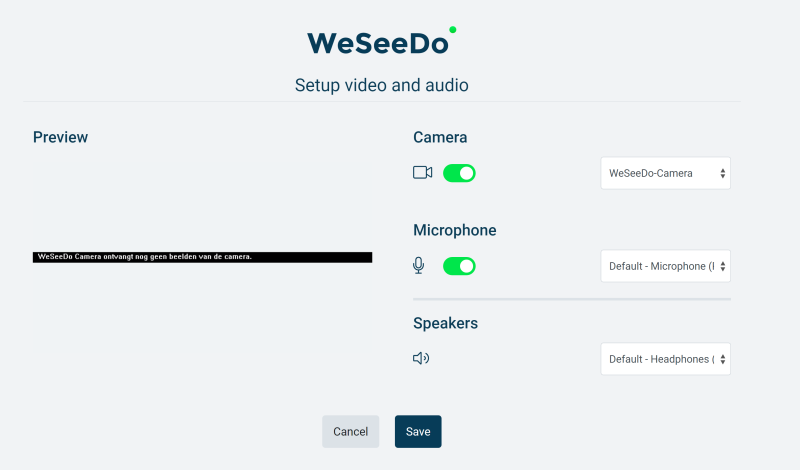Open the Default - Headphones speaker dropdown

[665, 359]
